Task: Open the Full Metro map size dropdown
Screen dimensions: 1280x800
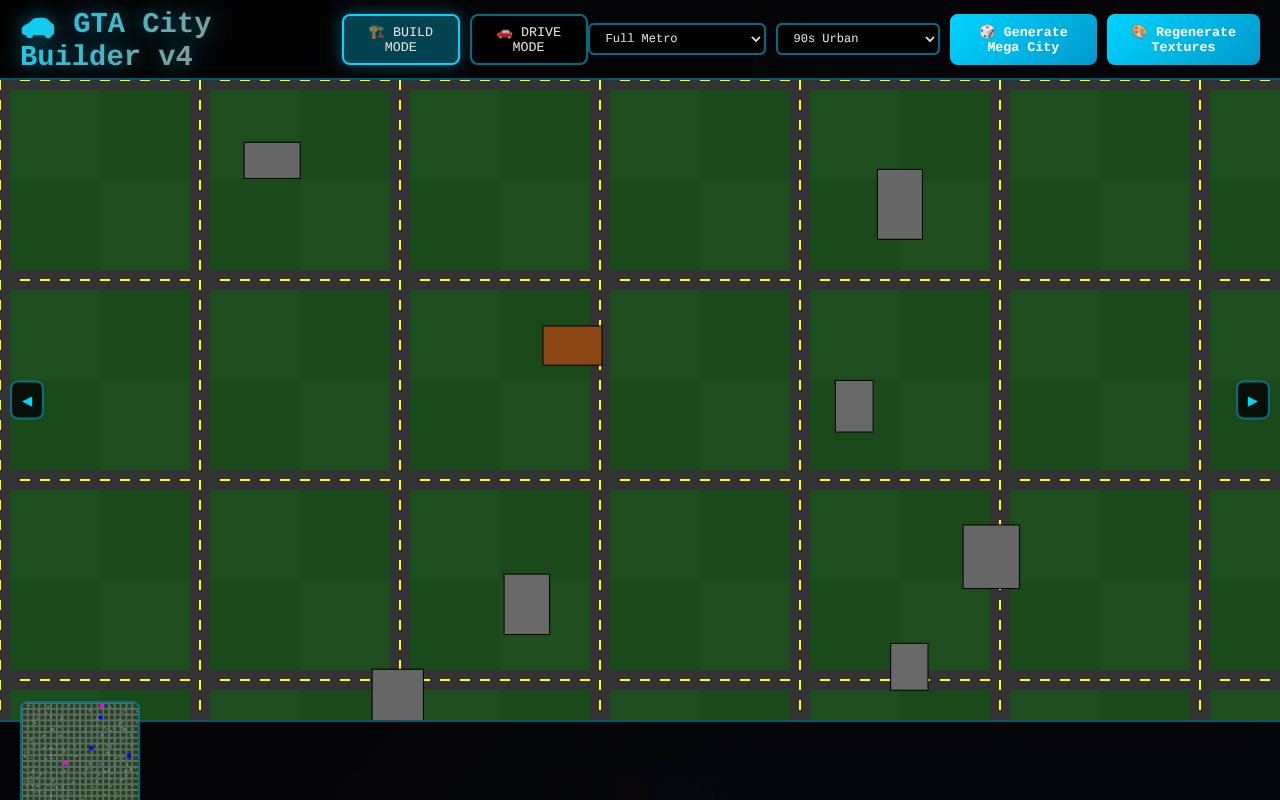Action: pos(677,39)
